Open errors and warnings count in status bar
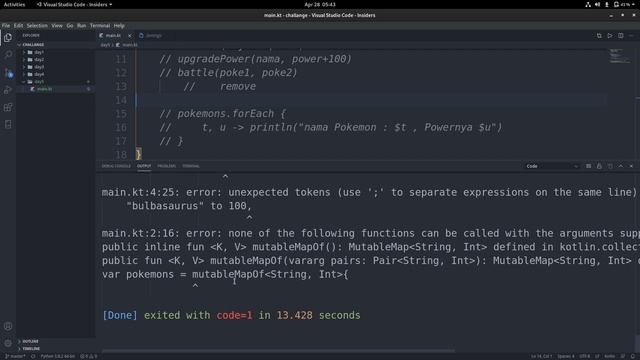640x360 pixels. 89,356
